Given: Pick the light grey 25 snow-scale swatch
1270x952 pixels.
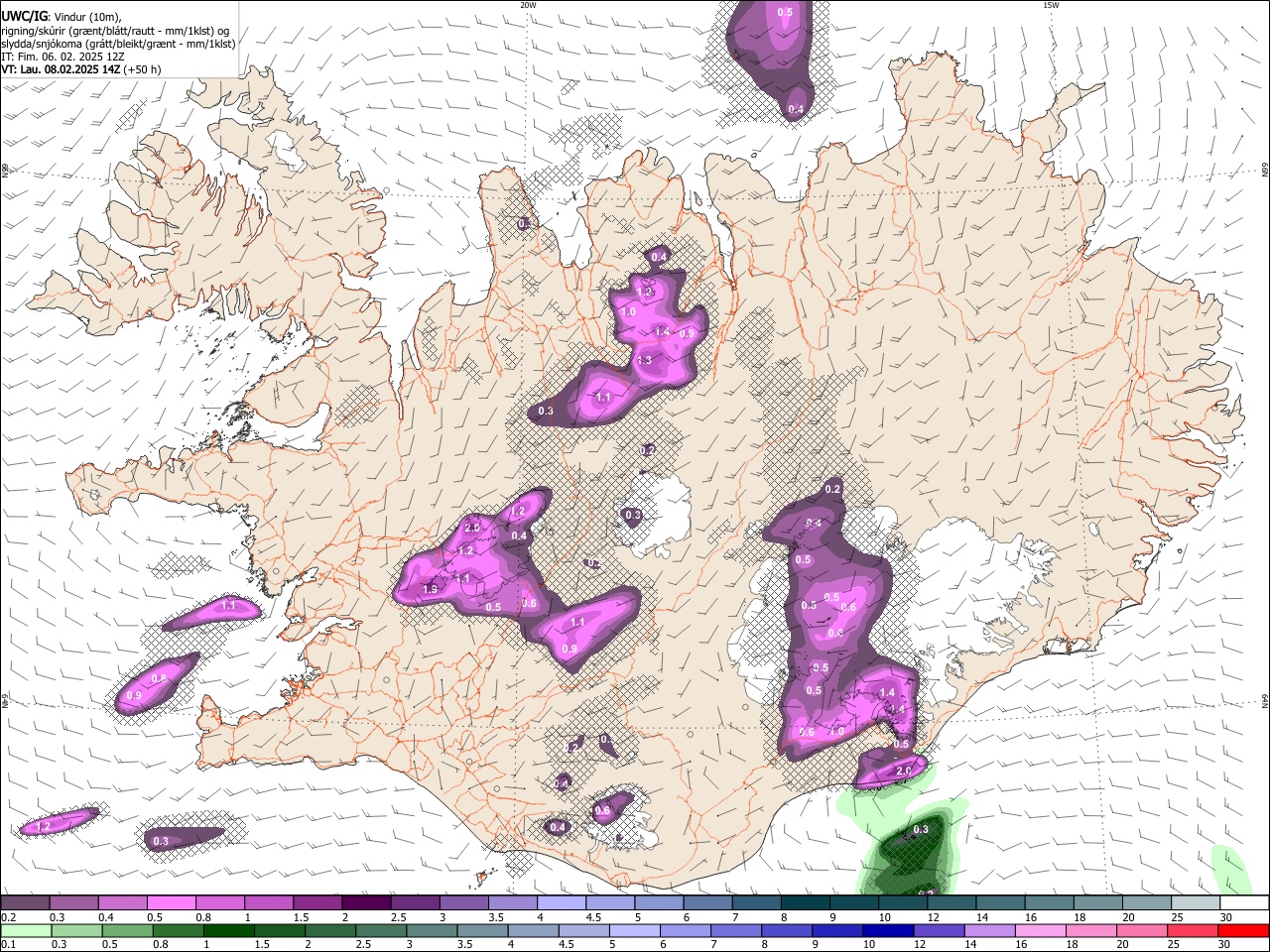Looking at the screenshot, I should [1196, 903].
